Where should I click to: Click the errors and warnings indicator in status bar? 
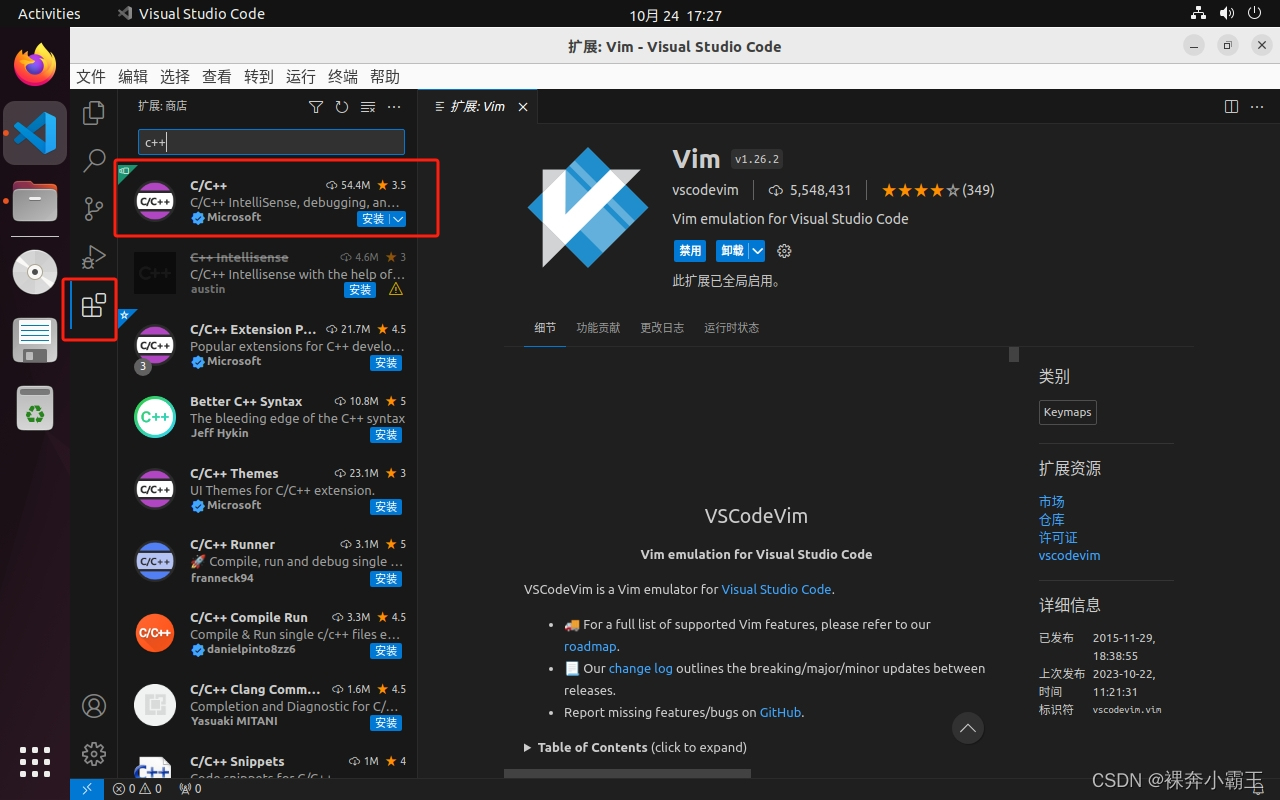tap(137, 788)
